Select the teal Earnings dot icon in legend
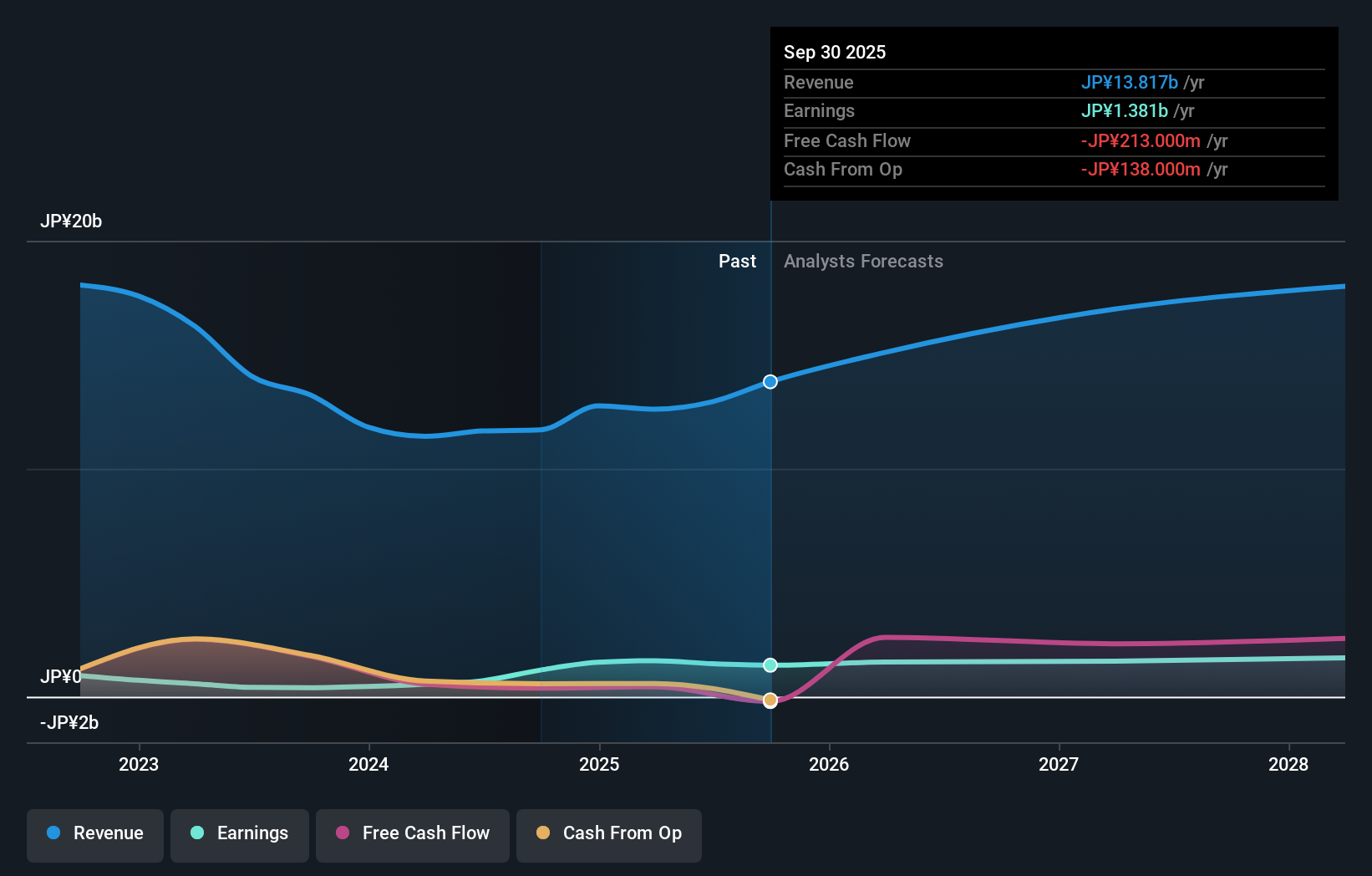The width and height of the screenshot is (1372, 876). 198,833
